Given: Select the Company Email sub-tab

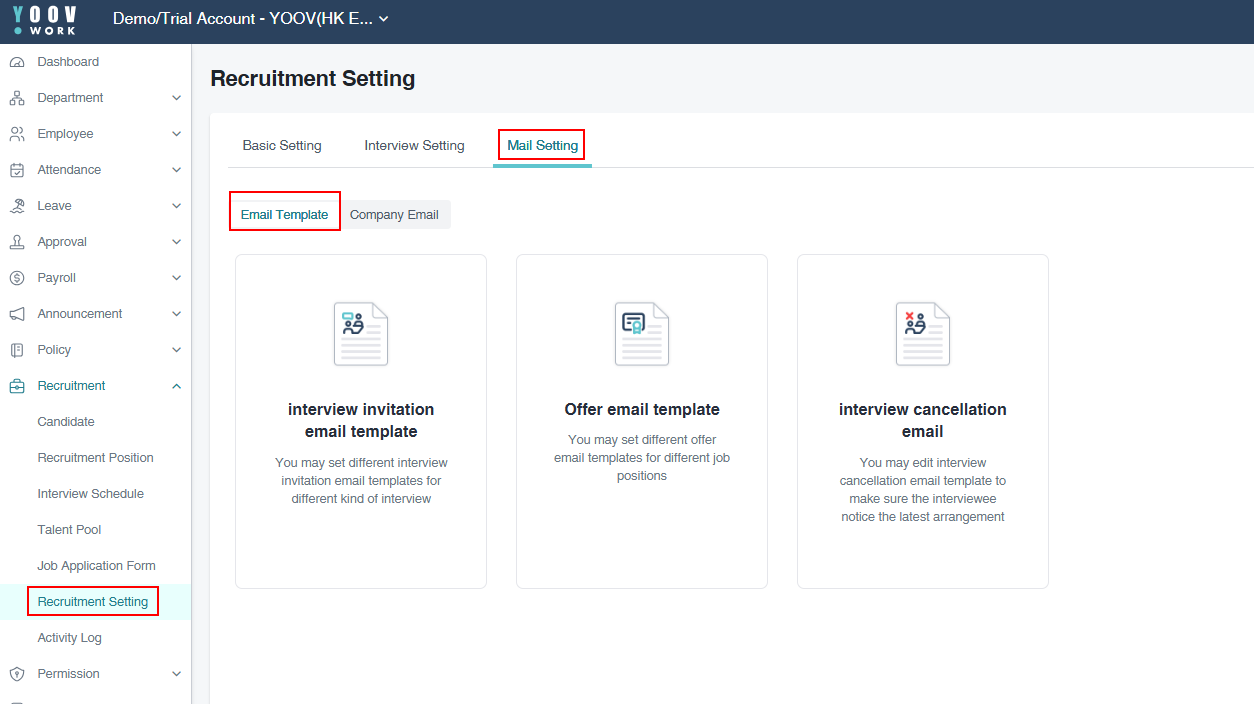Looking at the screenshot, I should pos(394,215).
